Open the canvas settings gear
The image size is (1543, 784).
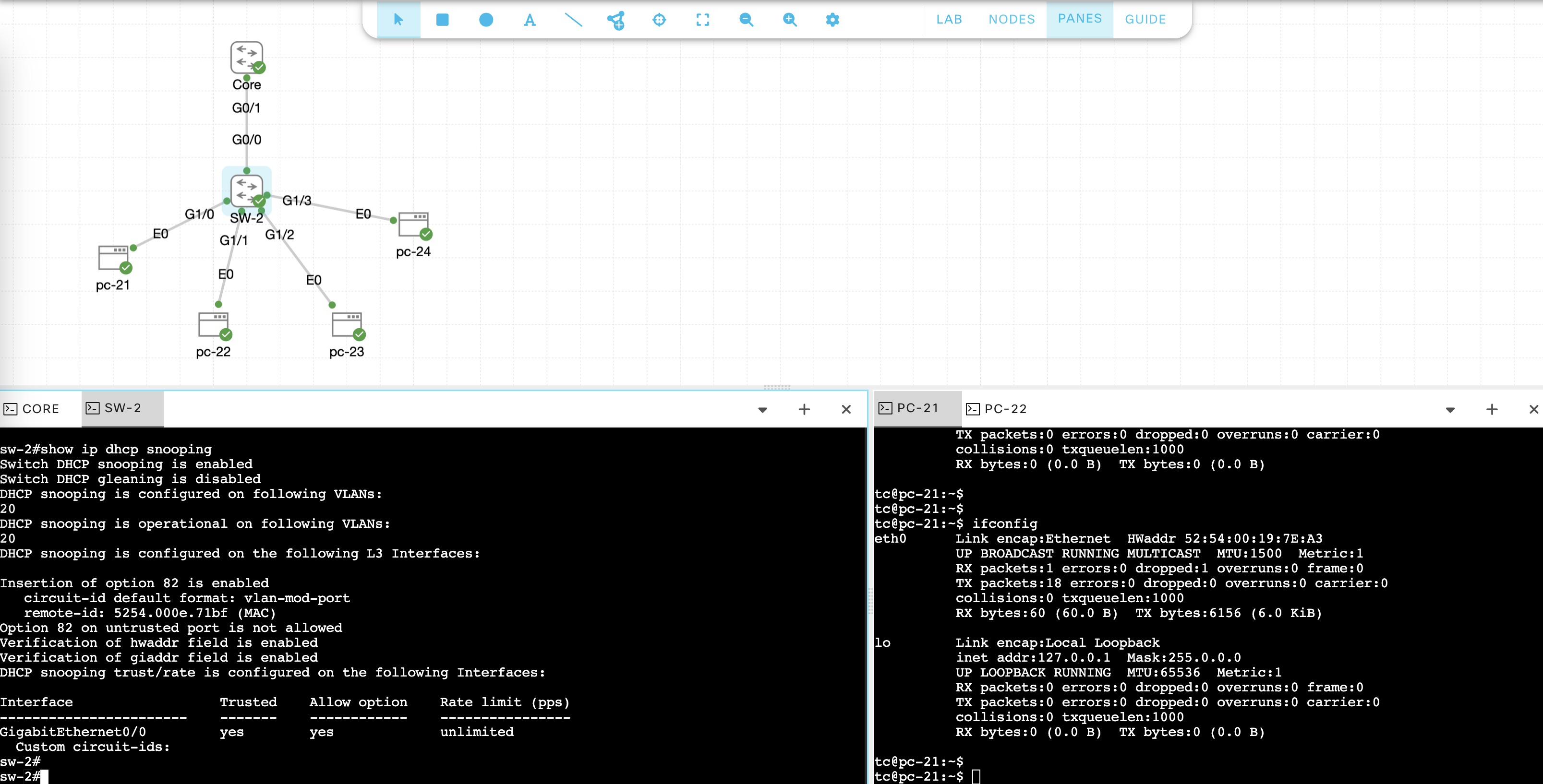(x=832, y=20)
